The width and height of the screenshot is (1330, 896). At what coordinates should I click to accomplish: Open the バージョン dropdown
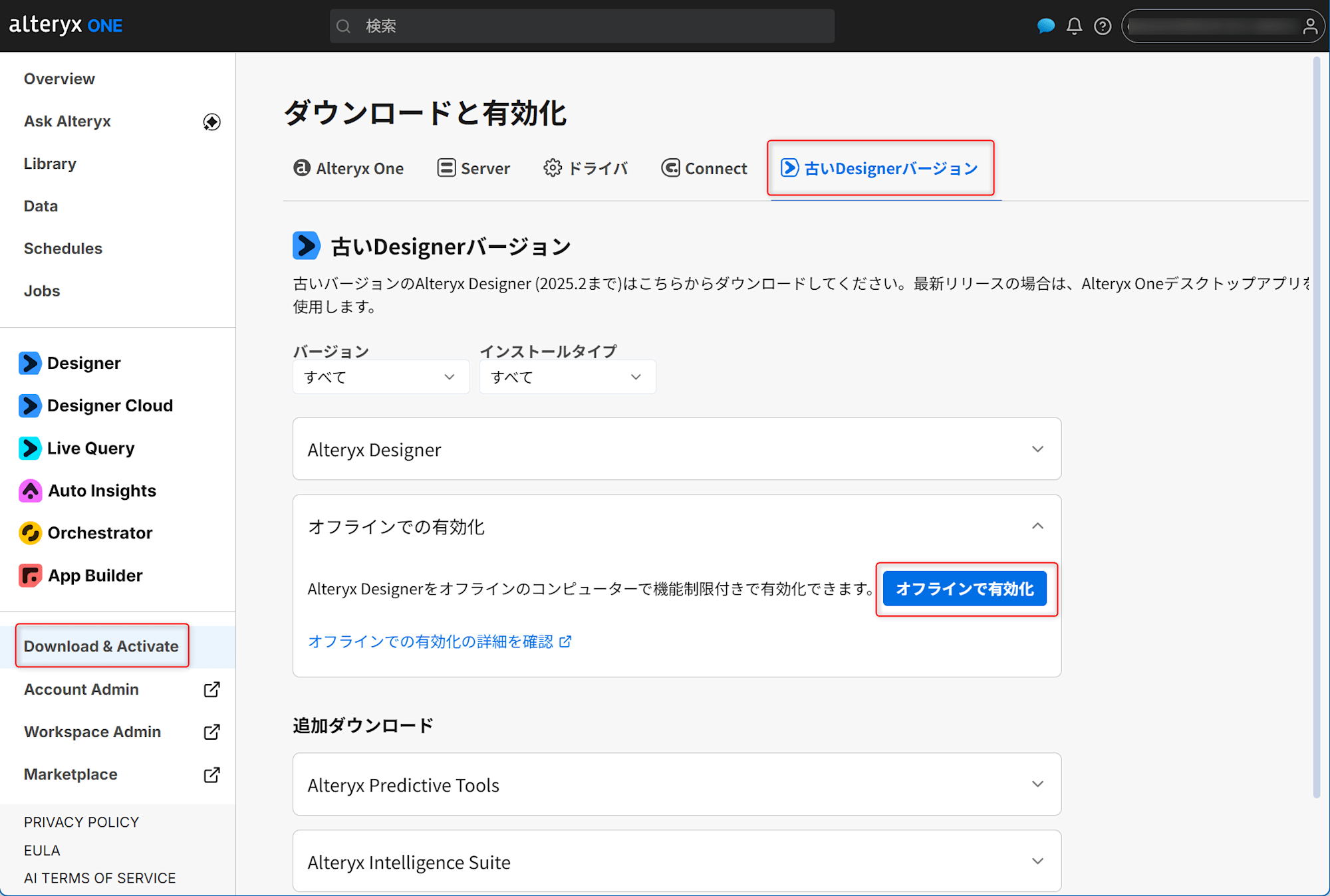[x=381, y=377]
